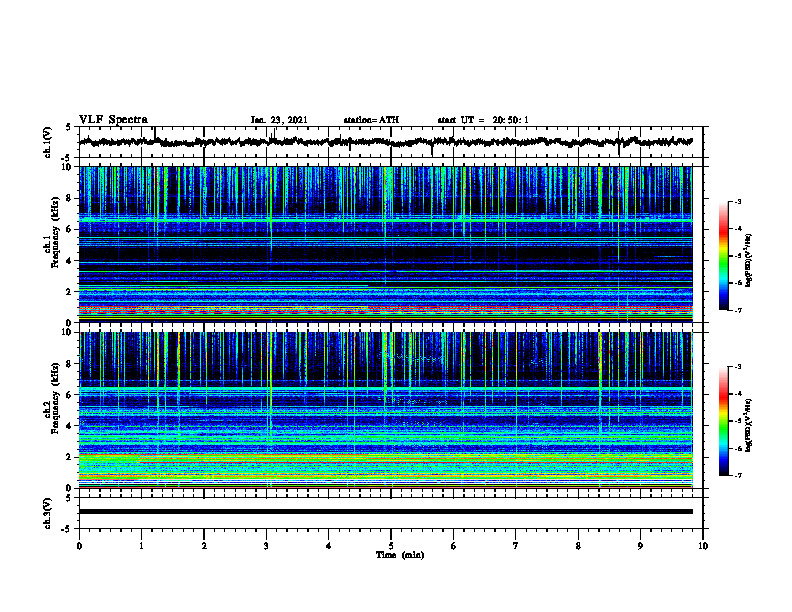Click the "-7" tick on ch.1 colorbar
This screenshot has width=792, height=612.
(x=738, y=311)
